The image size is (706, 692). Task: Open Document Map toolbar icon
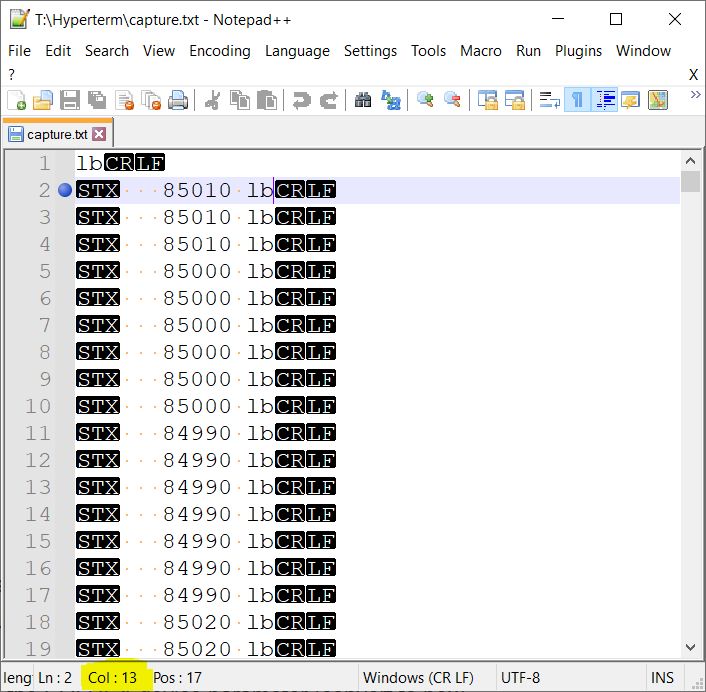pyautogui.click(x=658, y=100)
